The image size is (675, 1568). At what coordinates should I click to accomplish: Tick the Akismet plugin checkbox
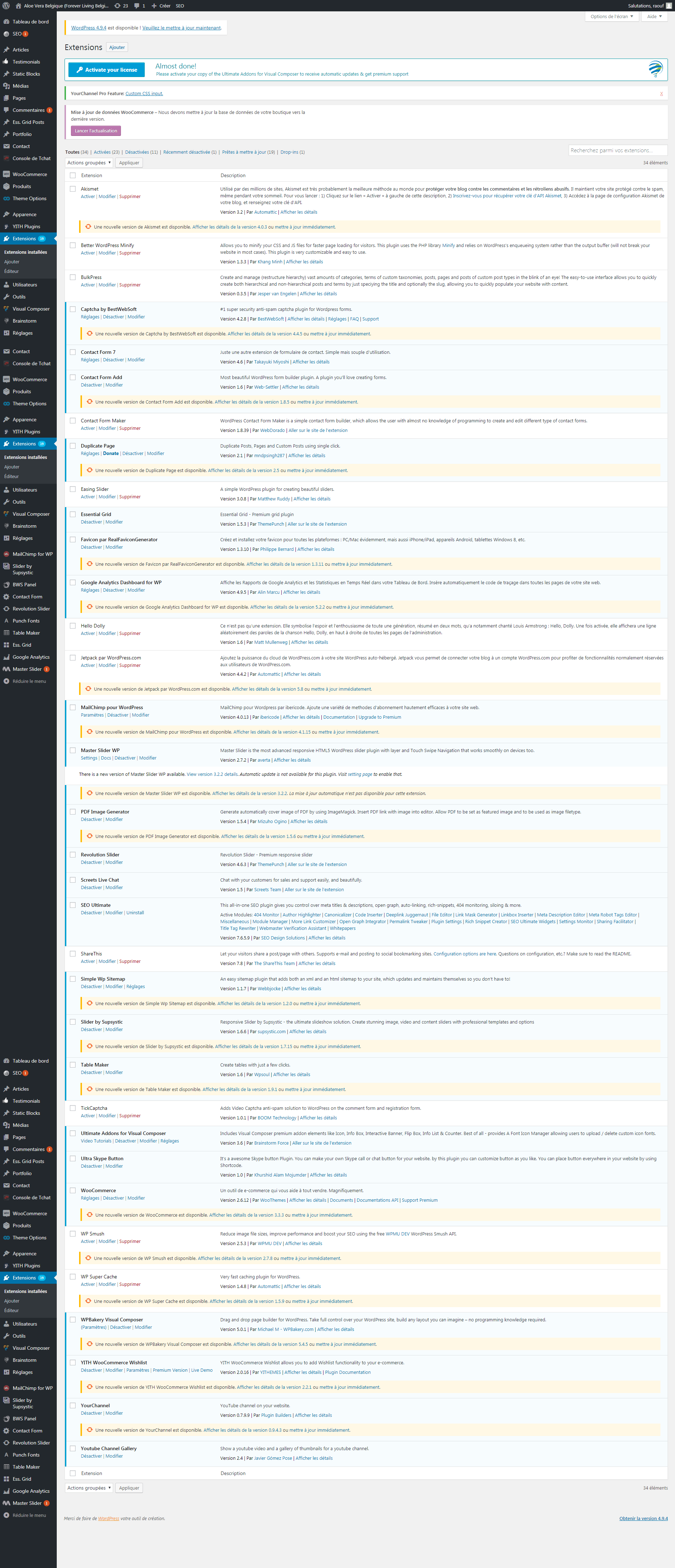click(73, 189)
